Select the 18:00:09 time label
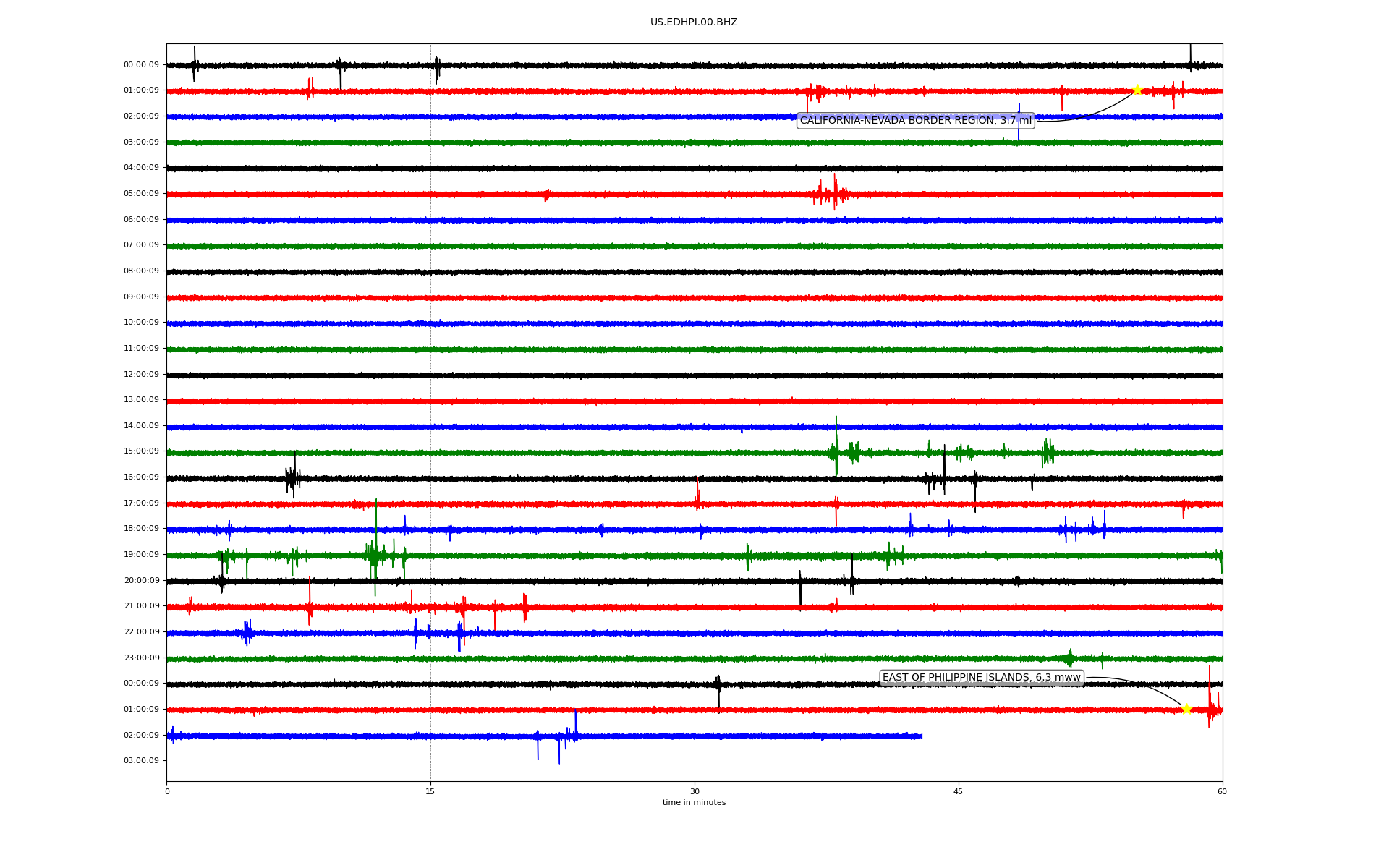Viewport: 1389px width, 868px height. click(141, 529)
